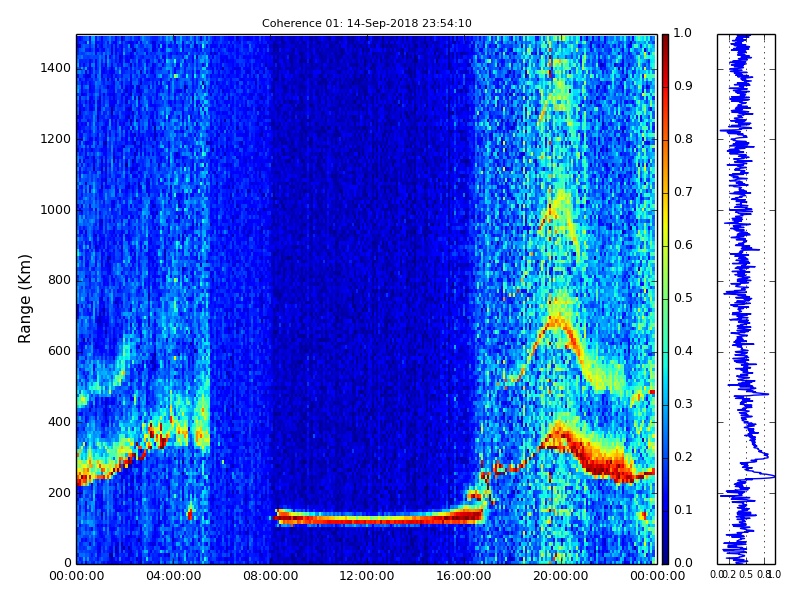Click the 20:00:00 time axis label
This screenshot has height=600, width=800.
point(561,576)
